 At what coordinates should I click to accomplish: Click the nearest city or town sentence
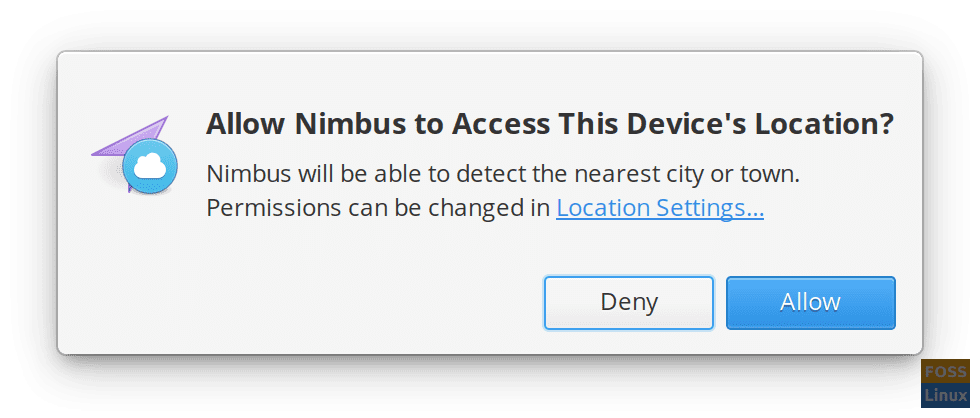pos(503,174)
